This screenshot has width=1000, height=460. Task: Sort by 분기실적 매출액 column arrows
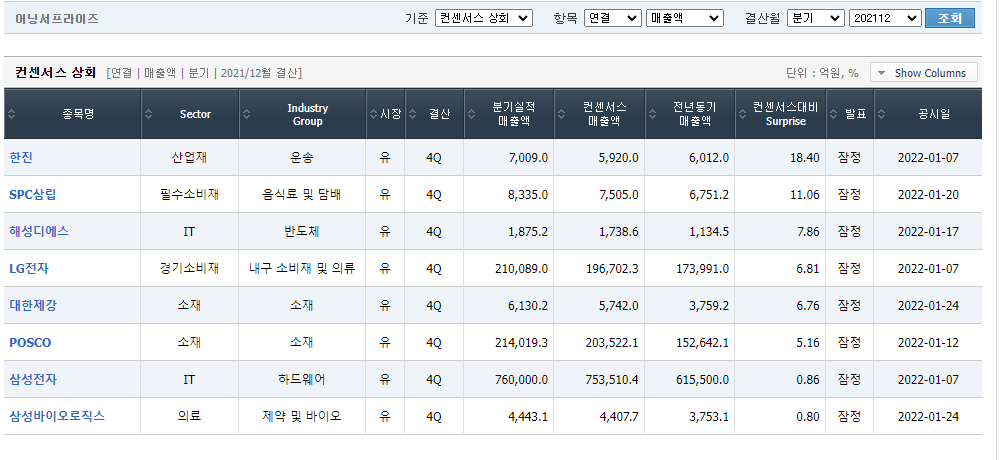[472, 114]
